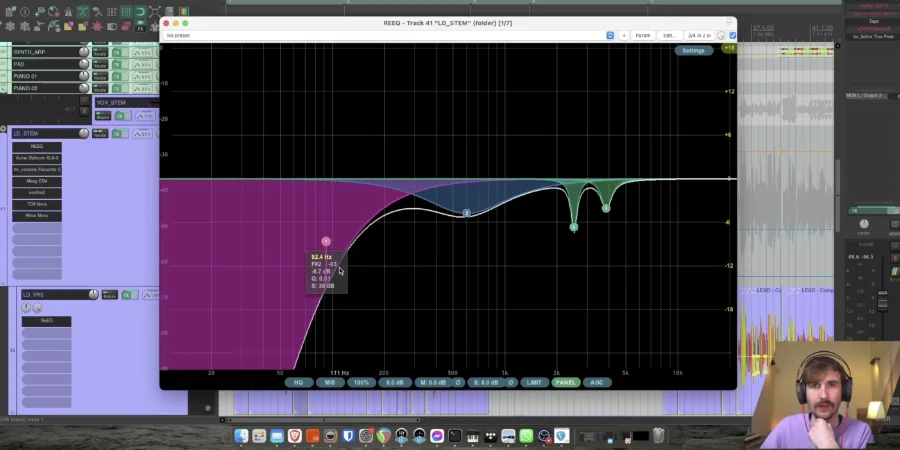Select EQ band 2 node

click(x=467, y=213)
